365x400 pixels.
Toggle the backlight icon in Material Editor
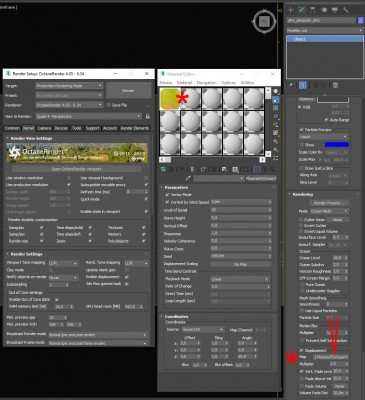click(x=276, y=100)
